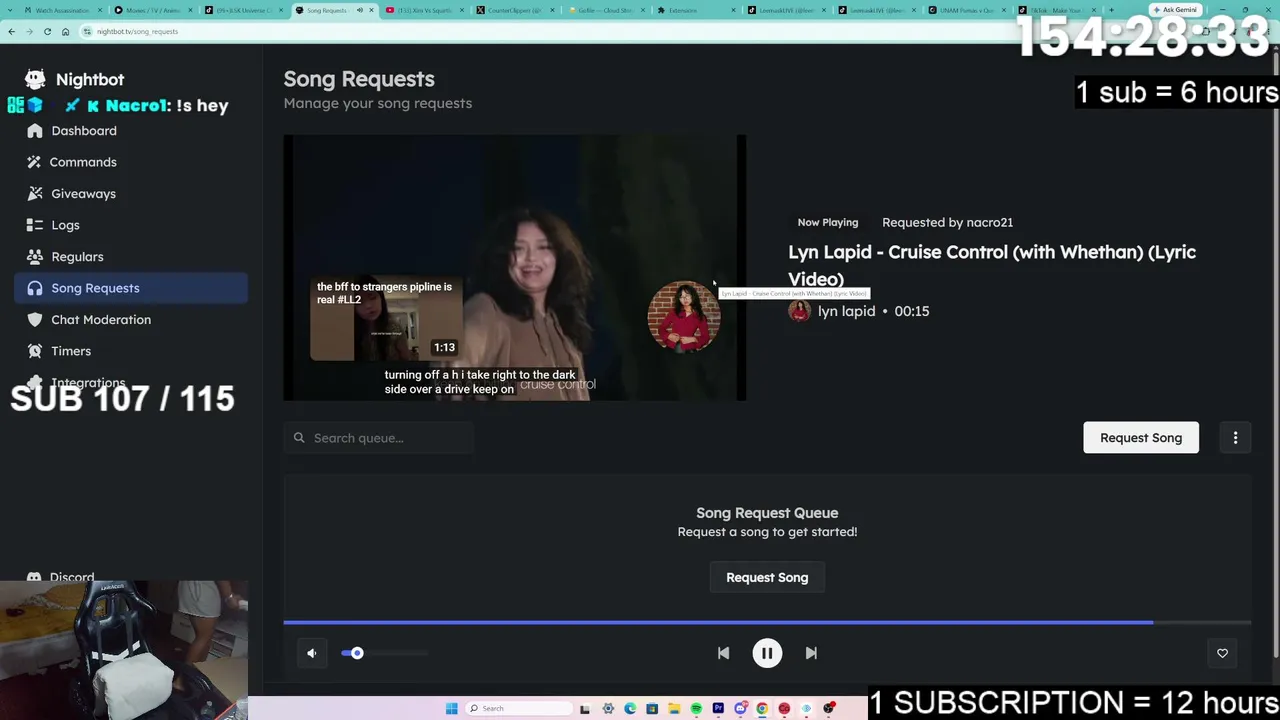Open the Windows Start menu
1280x720 pixels.
point(451,708)
